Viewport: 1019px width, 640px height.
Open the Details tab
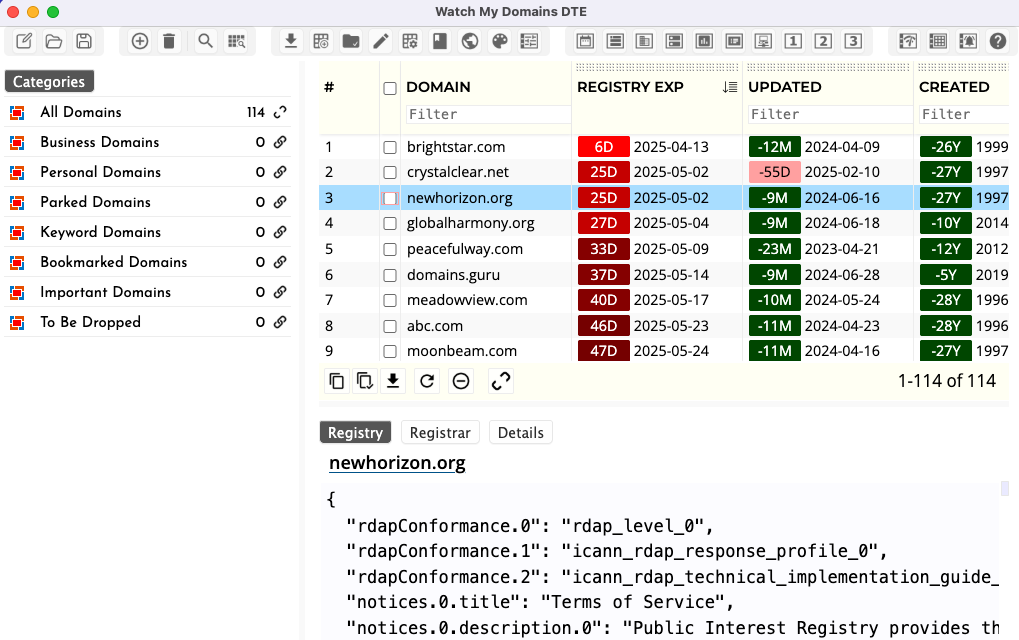click(520, 432)
